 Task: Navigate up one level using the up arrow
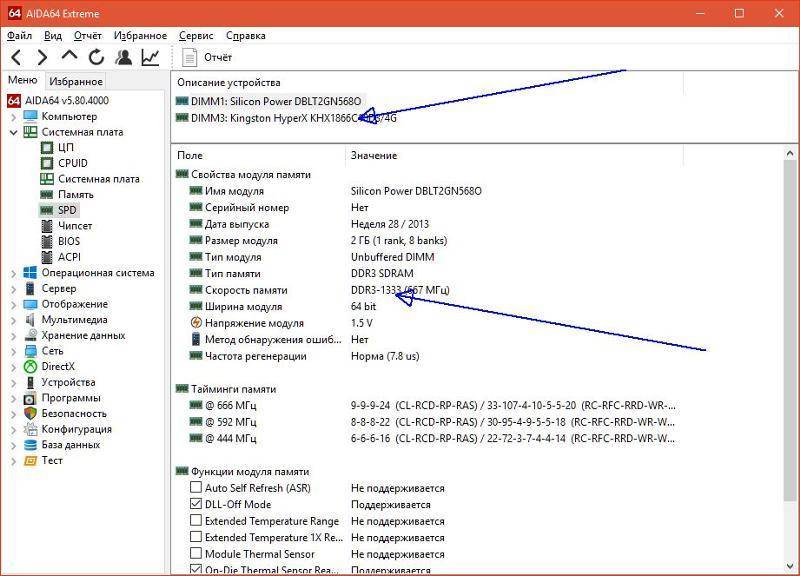69,56
